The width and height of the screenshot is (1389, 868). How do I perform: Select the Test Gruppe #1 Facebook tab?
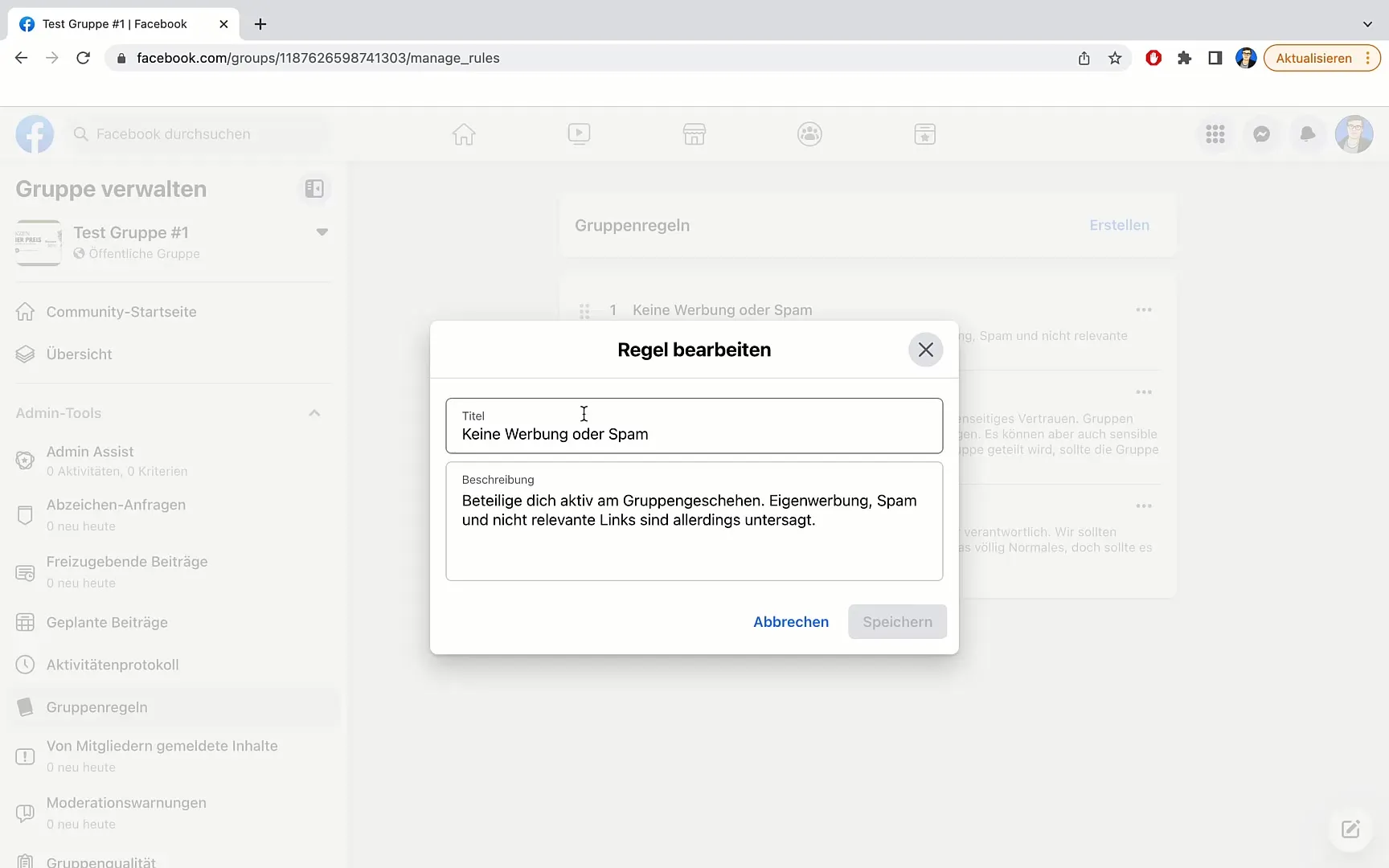123,24
